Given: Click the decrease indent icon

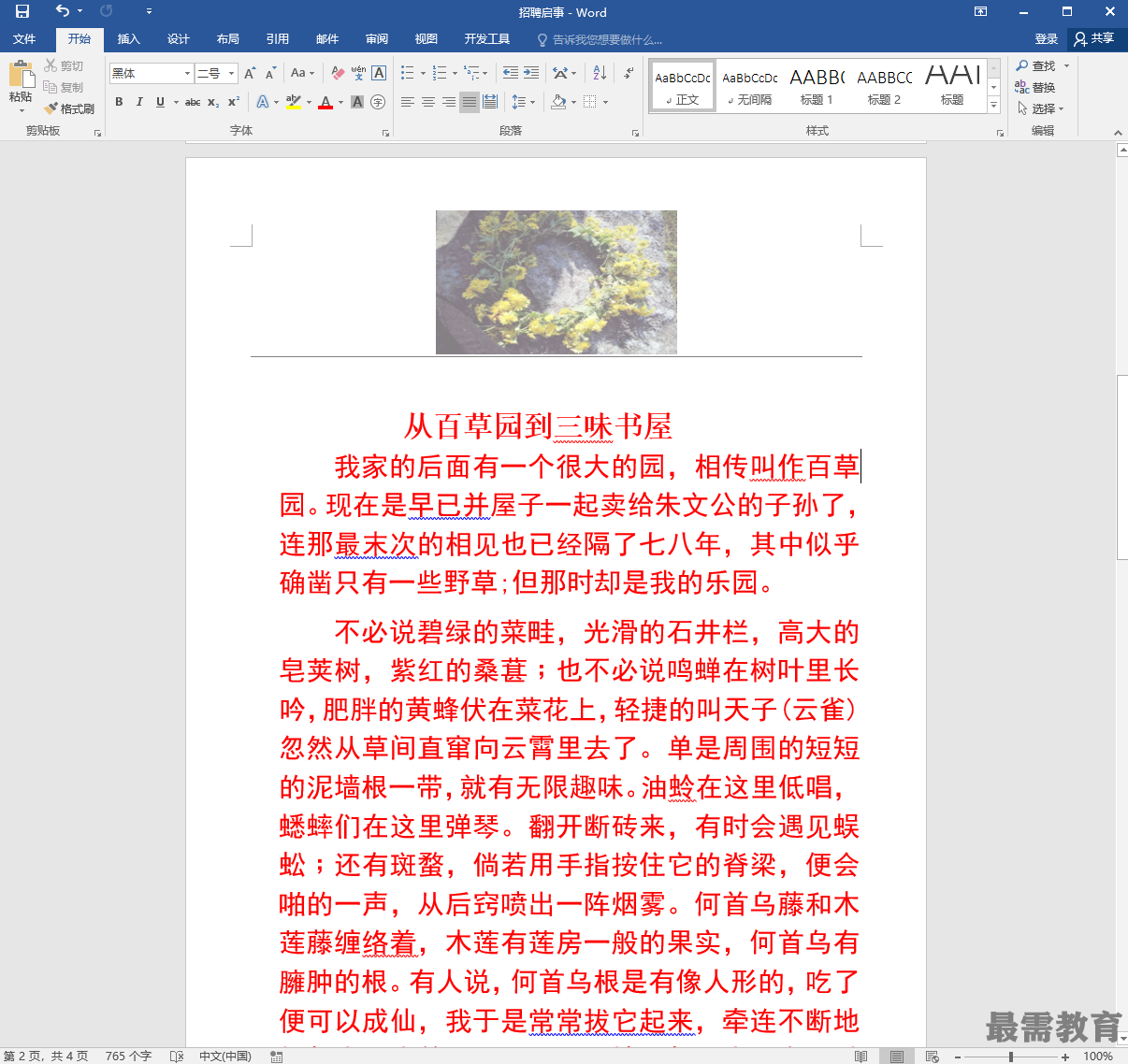Looking at the screenshot, I should pyautogui.click(x=510, y=73).
